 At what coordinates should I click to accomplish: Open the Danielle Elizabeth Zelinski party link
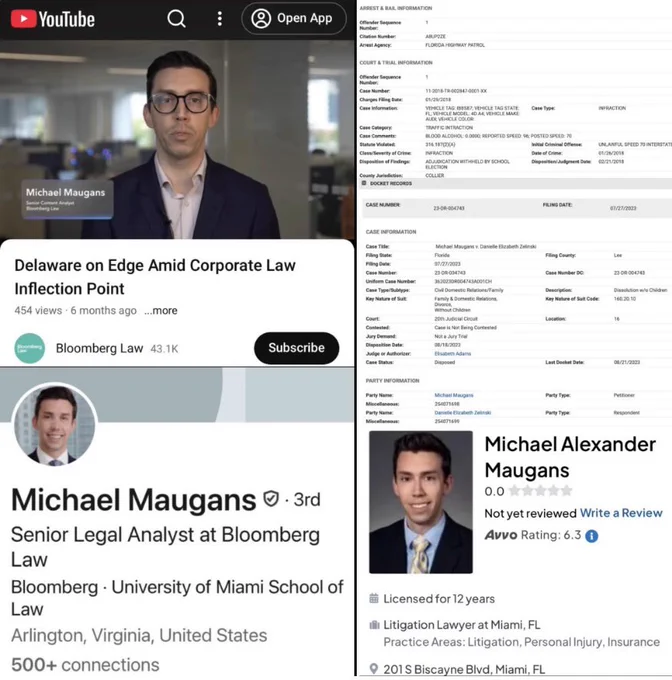point(463,412)
